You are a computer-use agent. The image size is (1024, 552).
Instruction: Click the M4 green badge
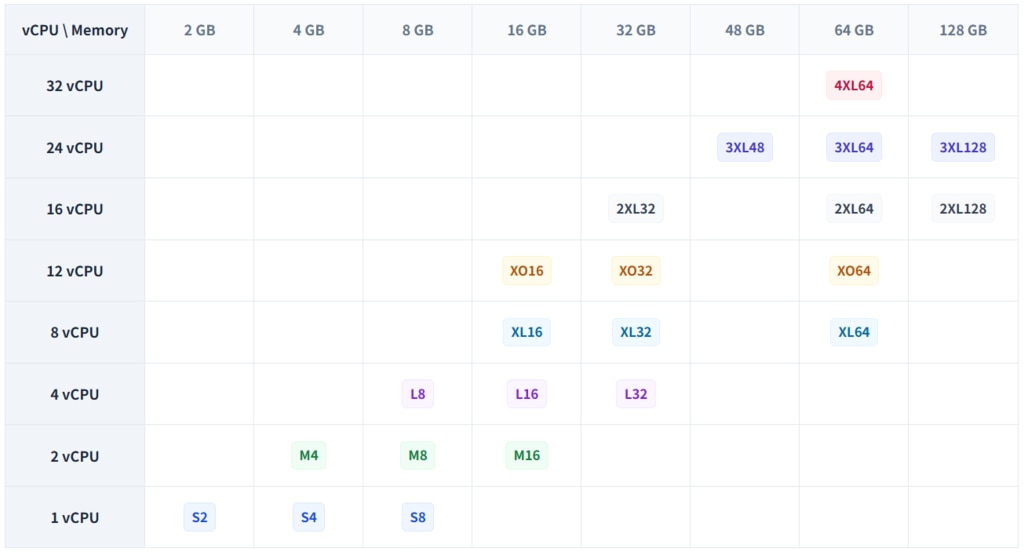[x=308, y=455]
